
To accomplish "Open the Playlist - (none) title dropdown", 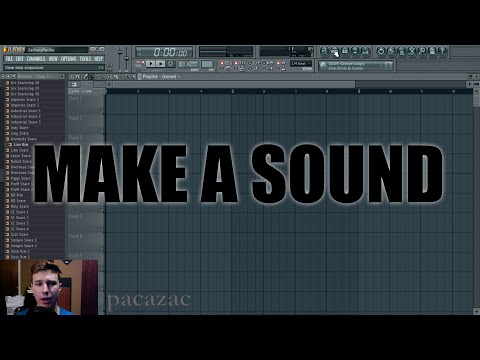I will pyautogui.click(x=161, y=77).
